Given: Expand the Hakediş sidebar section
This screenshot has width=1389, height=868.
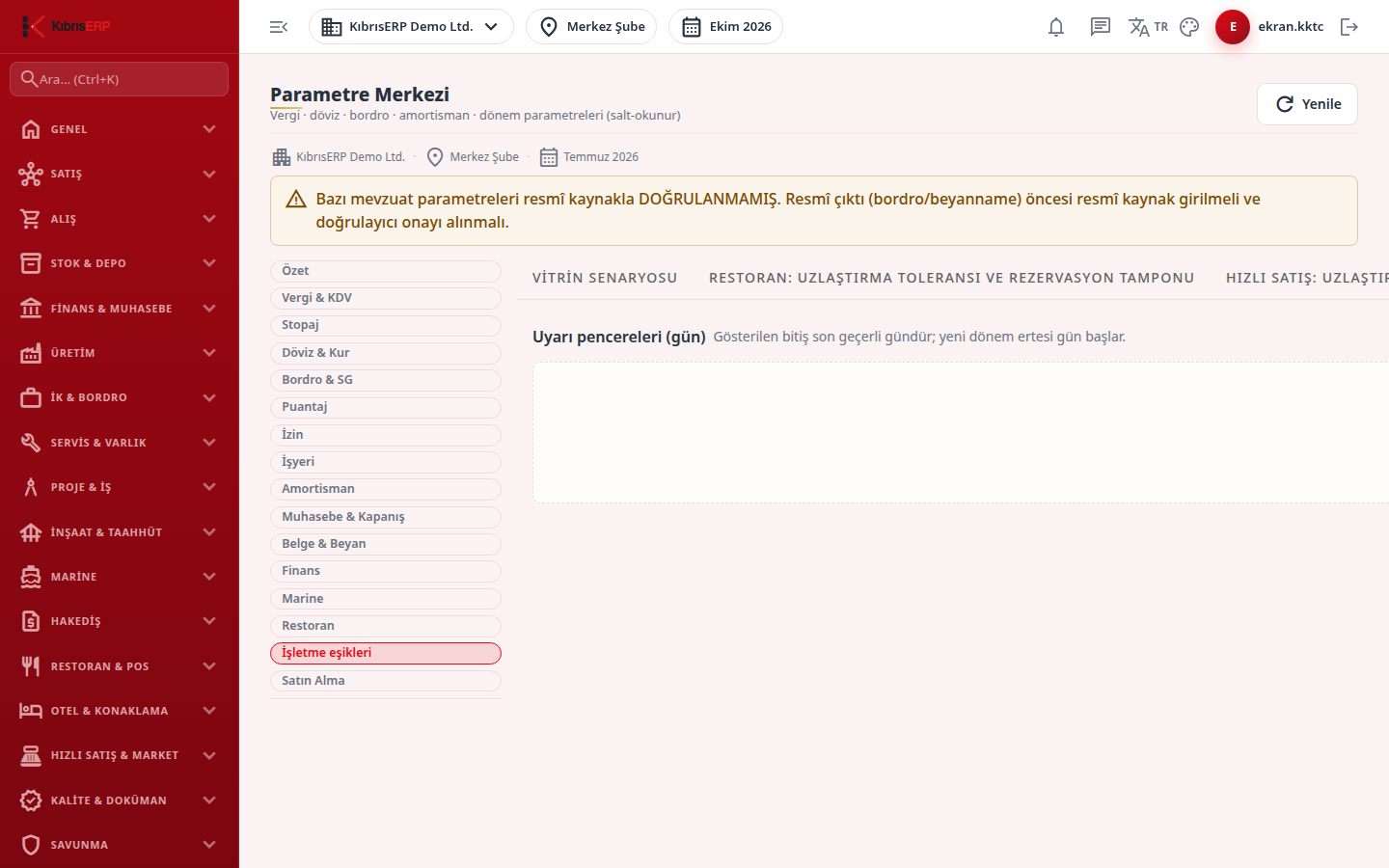Looking at the screenshot, I should (x=120, y=621).
